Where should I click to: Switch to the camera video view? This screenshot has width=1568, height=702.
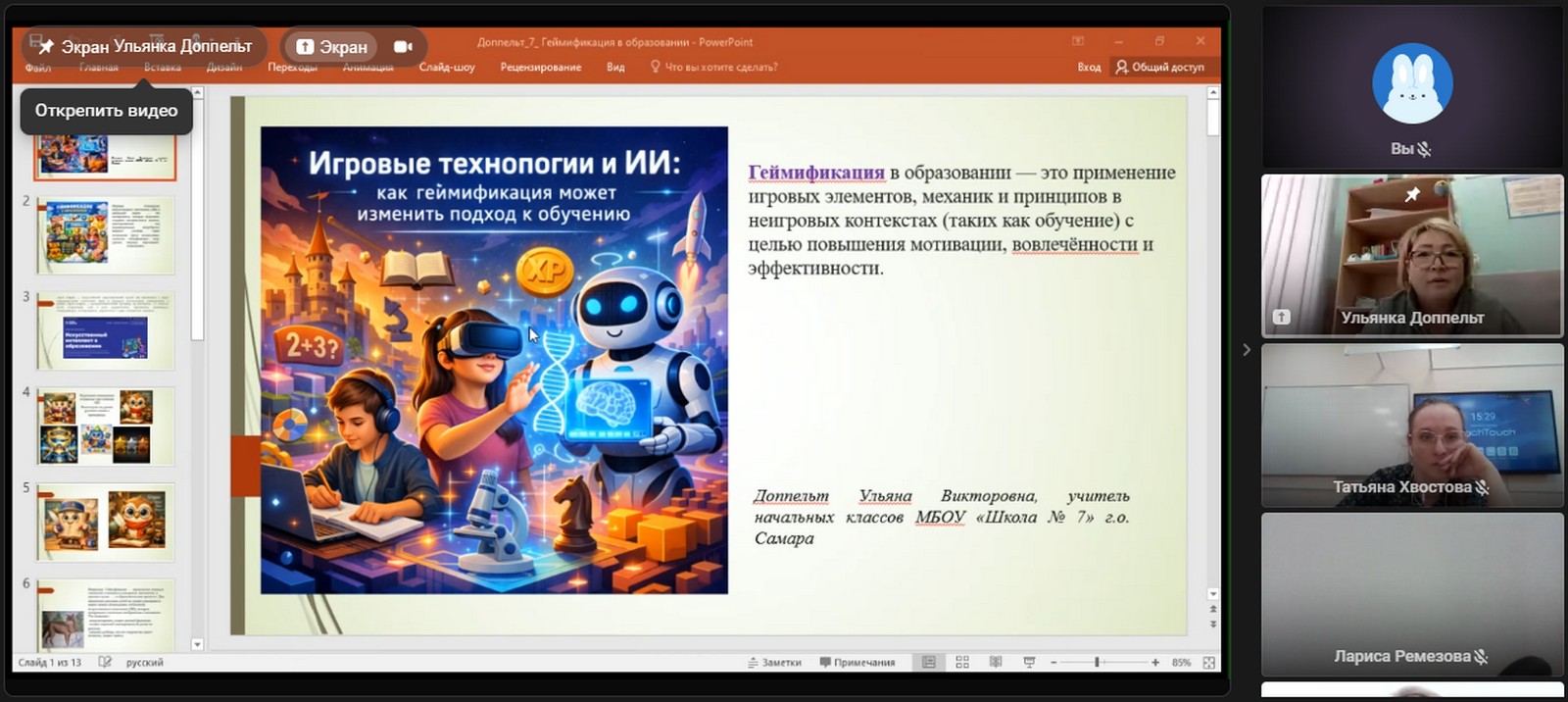(x=403, y=46)
